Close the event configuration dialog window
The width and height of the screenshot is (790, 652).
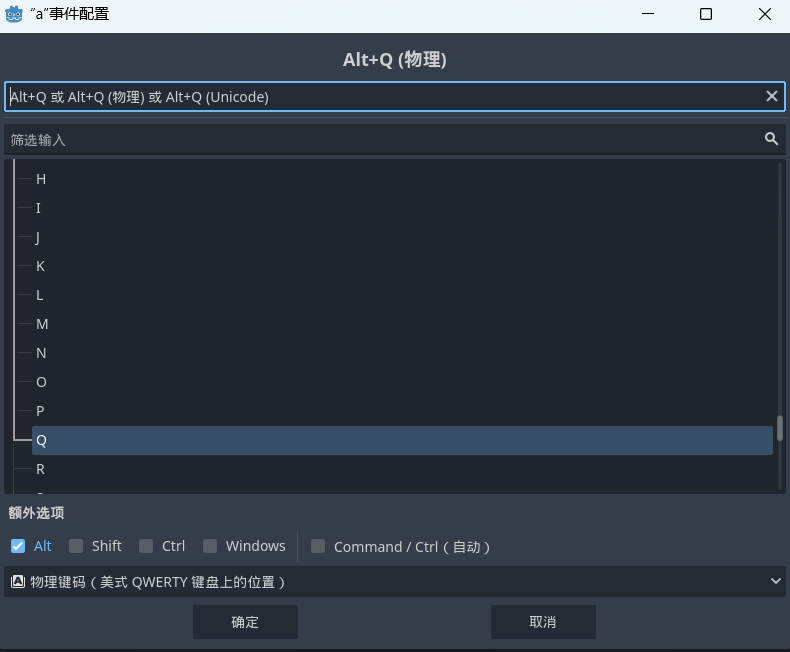point(764,14)
